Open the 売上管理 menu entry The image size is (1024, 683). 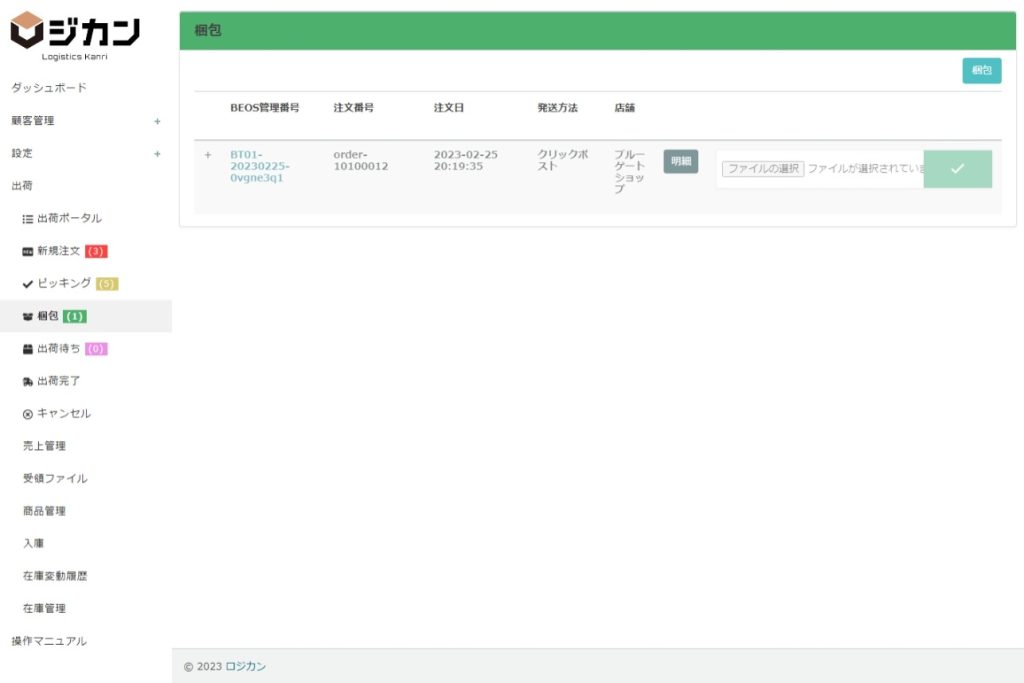pyautogui.click(x=45, y=446)
